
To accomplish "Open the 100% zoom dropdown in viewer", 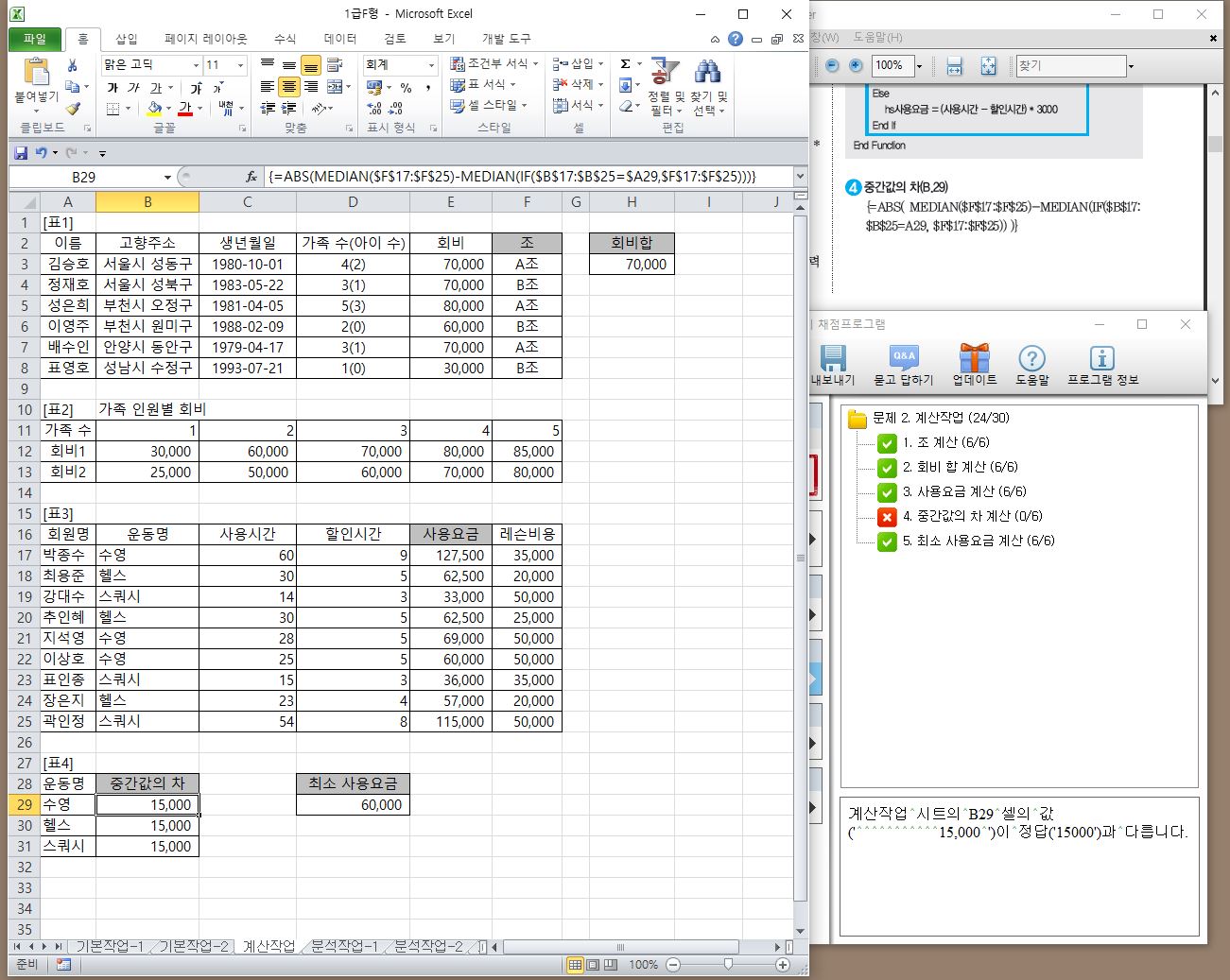I will pos(919,66).
